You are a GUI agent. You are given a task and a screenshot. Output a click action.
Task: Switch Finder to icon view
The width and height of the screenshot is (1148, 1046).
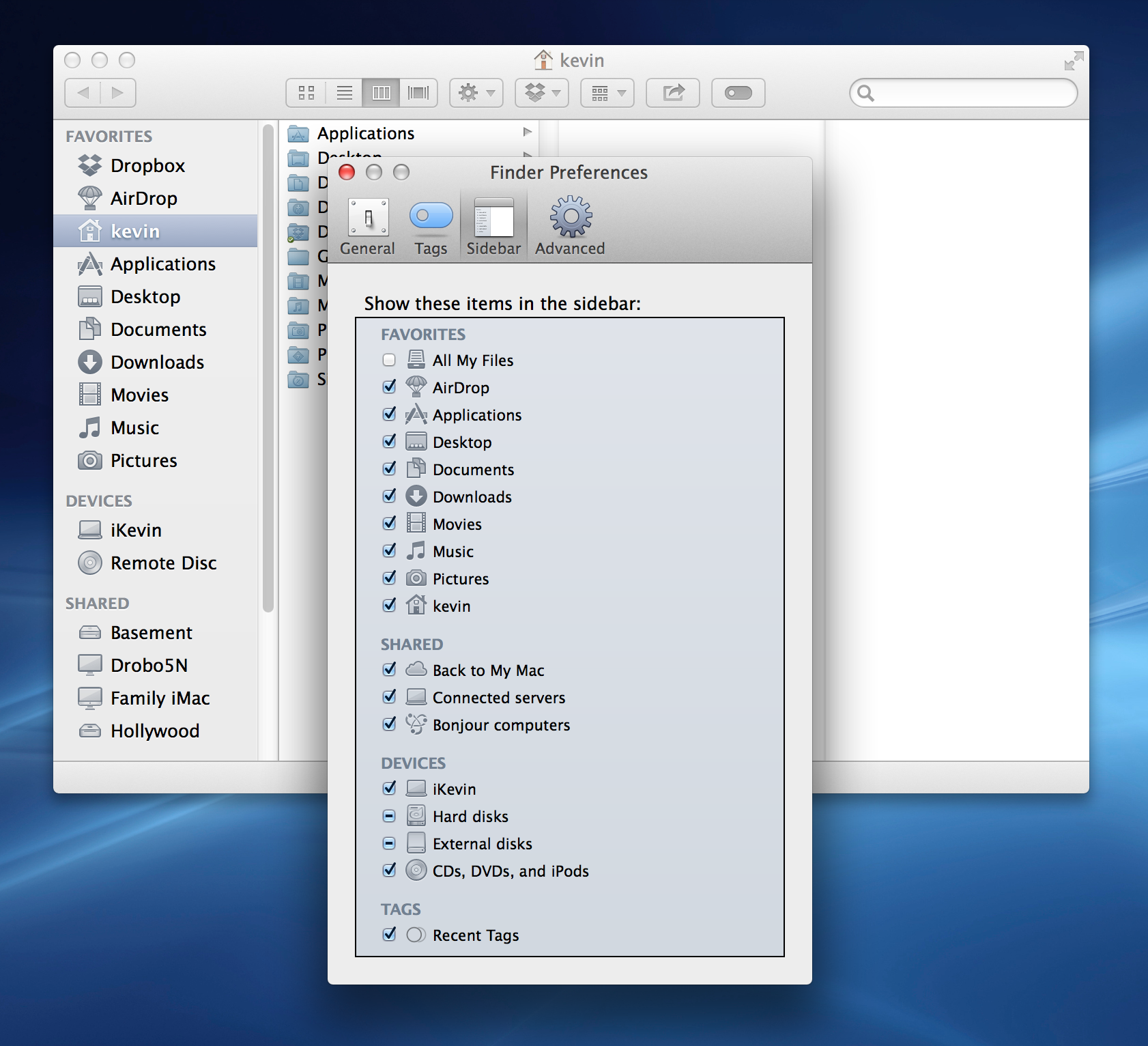point(306,93)
